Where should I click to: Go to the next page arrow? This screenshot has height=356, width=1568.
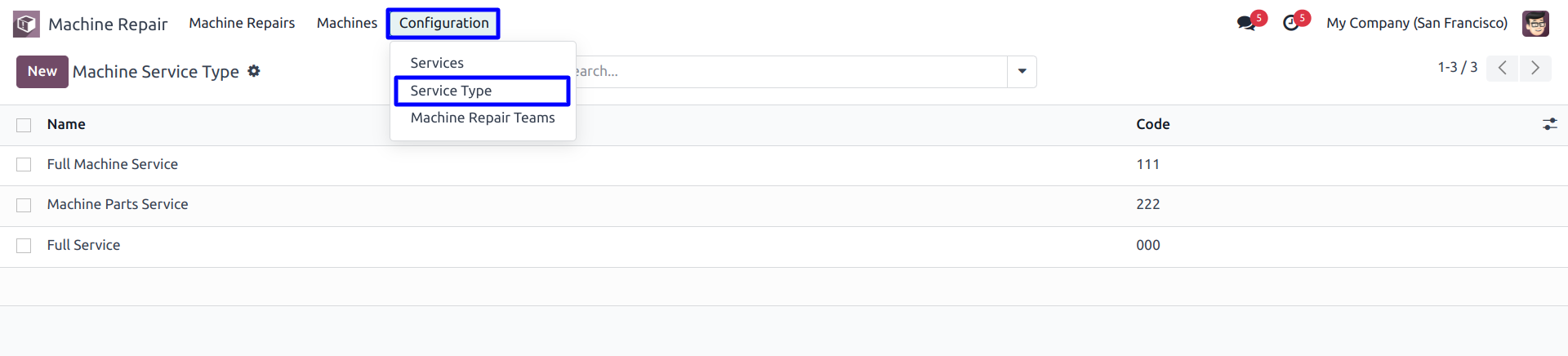tap(1535, 68)
